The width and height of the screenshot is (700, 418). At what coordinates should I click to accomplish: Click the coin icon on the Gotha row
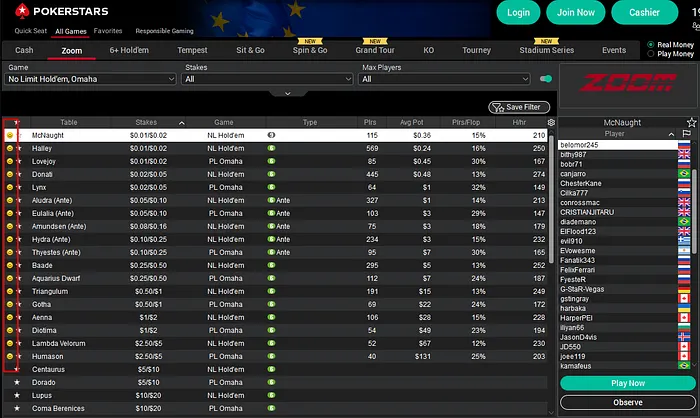10,304
